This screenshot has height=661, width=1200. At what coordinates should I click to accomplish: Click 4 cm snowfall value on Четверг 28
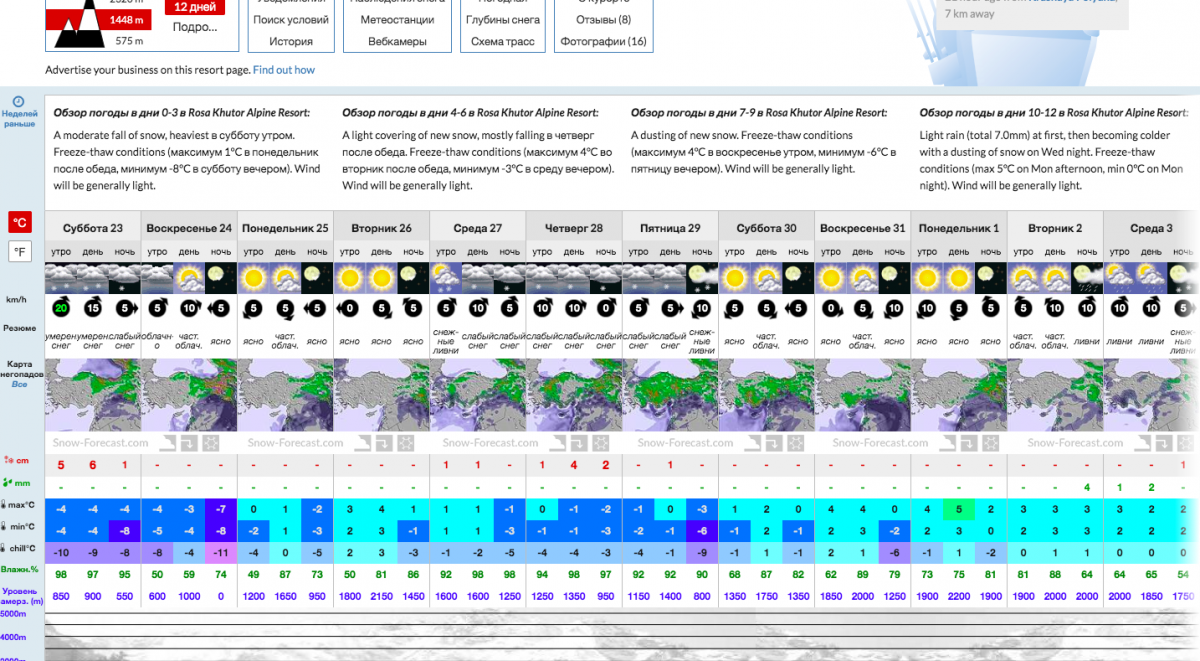coord(574,465)
